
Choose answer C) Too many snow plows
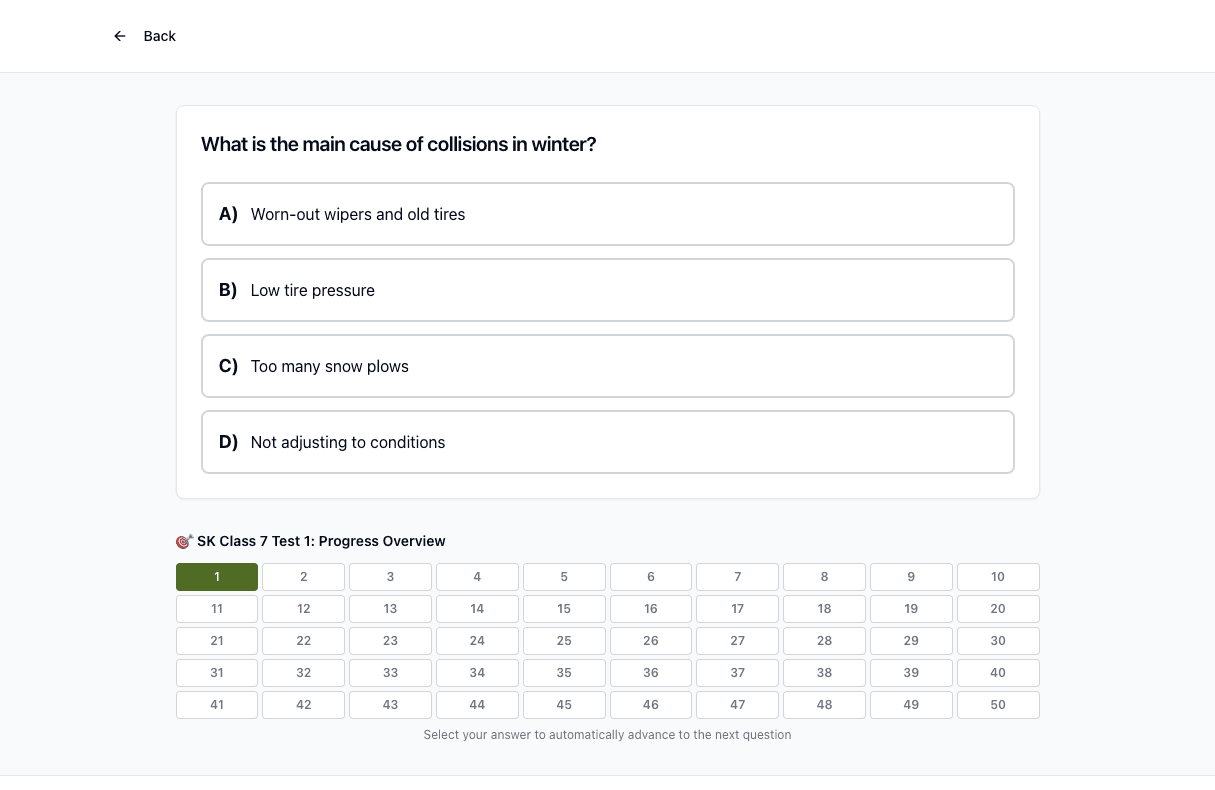[x=608, y=366]
